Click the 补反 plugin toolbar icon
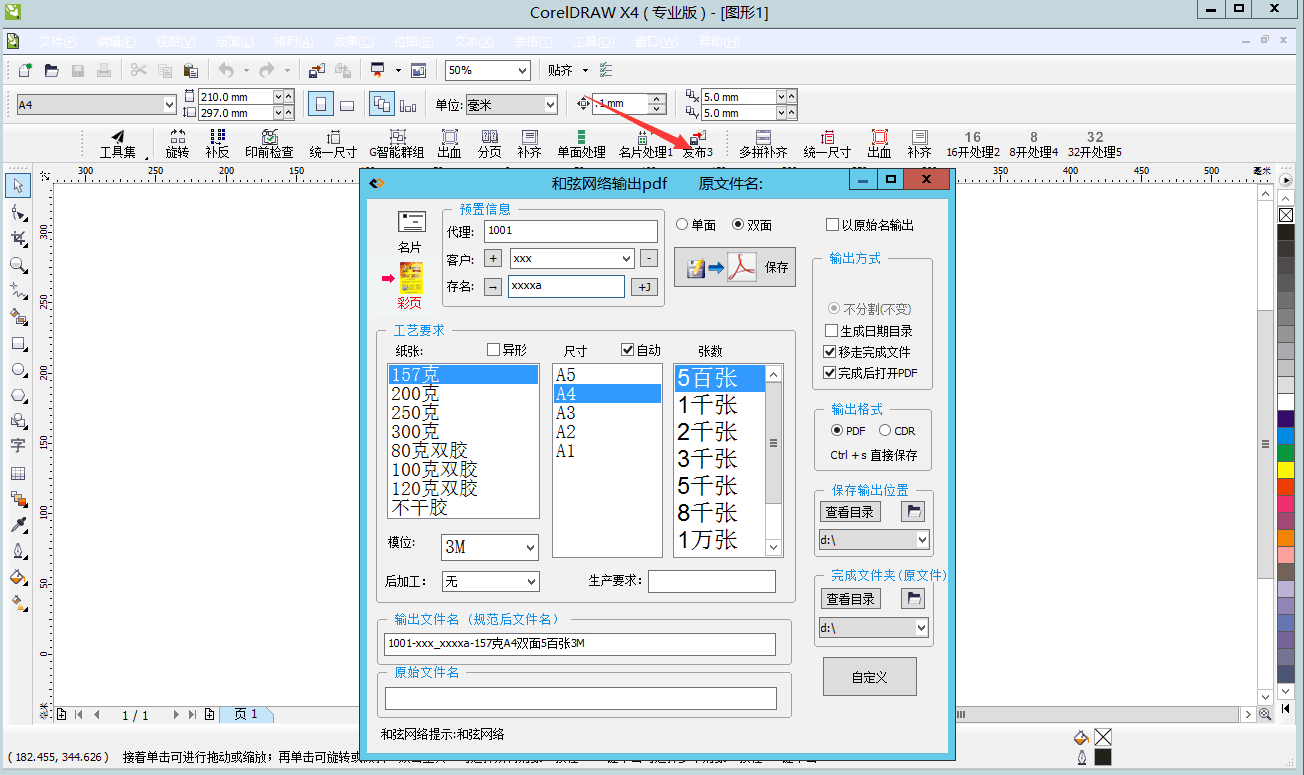Image resolution: width=1304 pixels, height=775 pixels. (217, 144)
